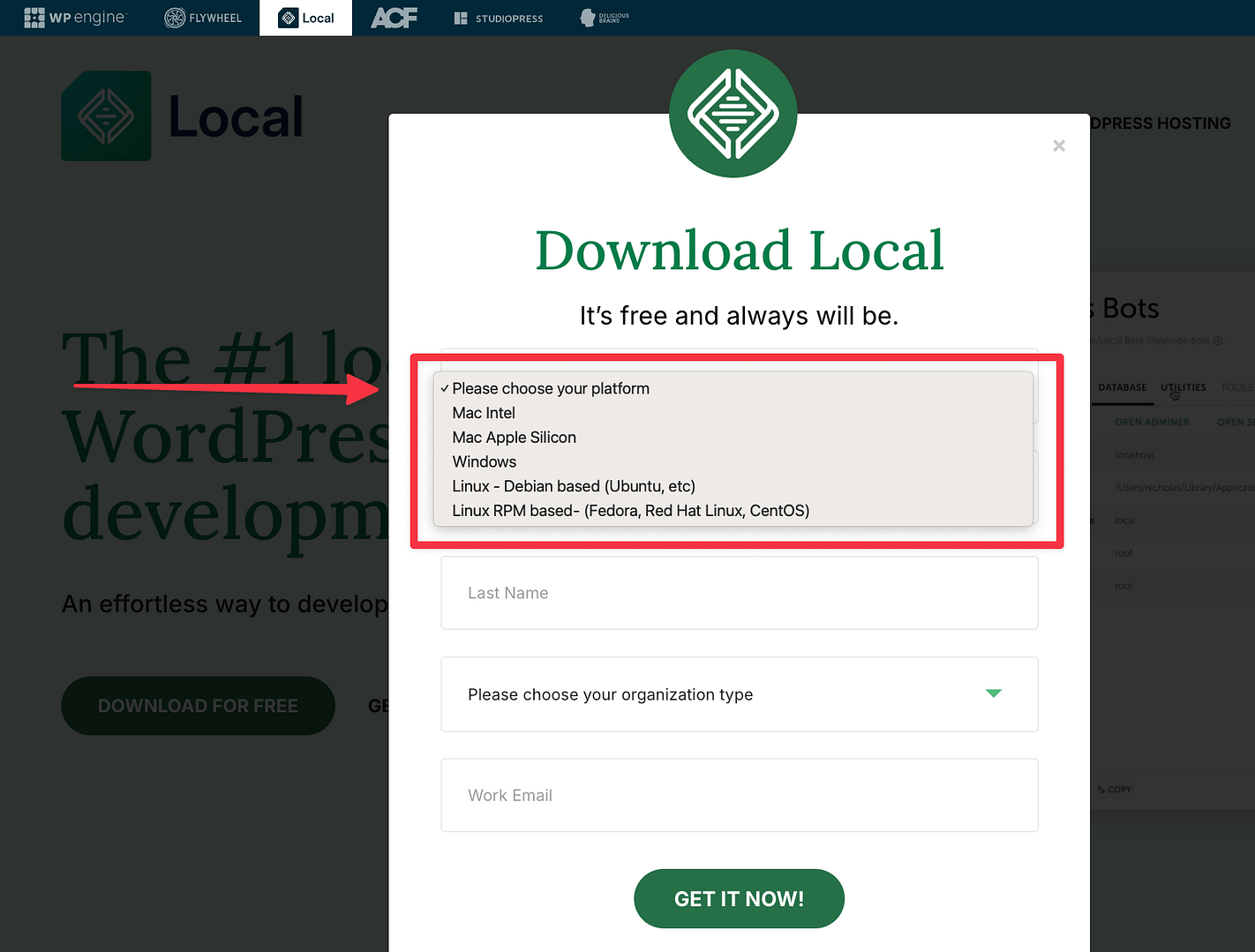Click the Local logo icon in page header
The image size is (1255, 952).
tap(106, 116)
